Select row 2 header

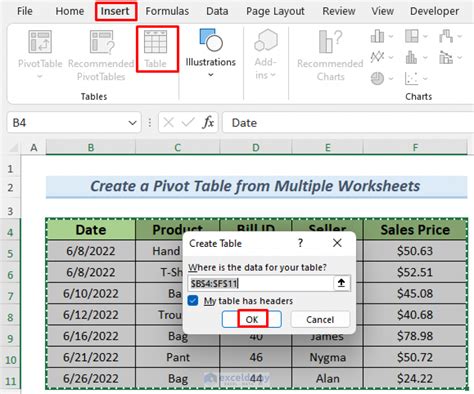(x=10, y=187)
